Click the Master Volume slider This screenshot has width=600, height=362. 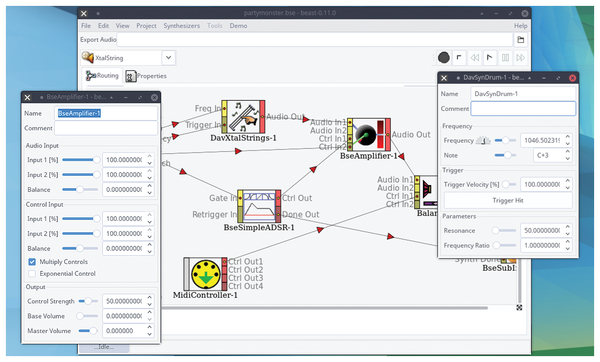click(x=88, y=331)
